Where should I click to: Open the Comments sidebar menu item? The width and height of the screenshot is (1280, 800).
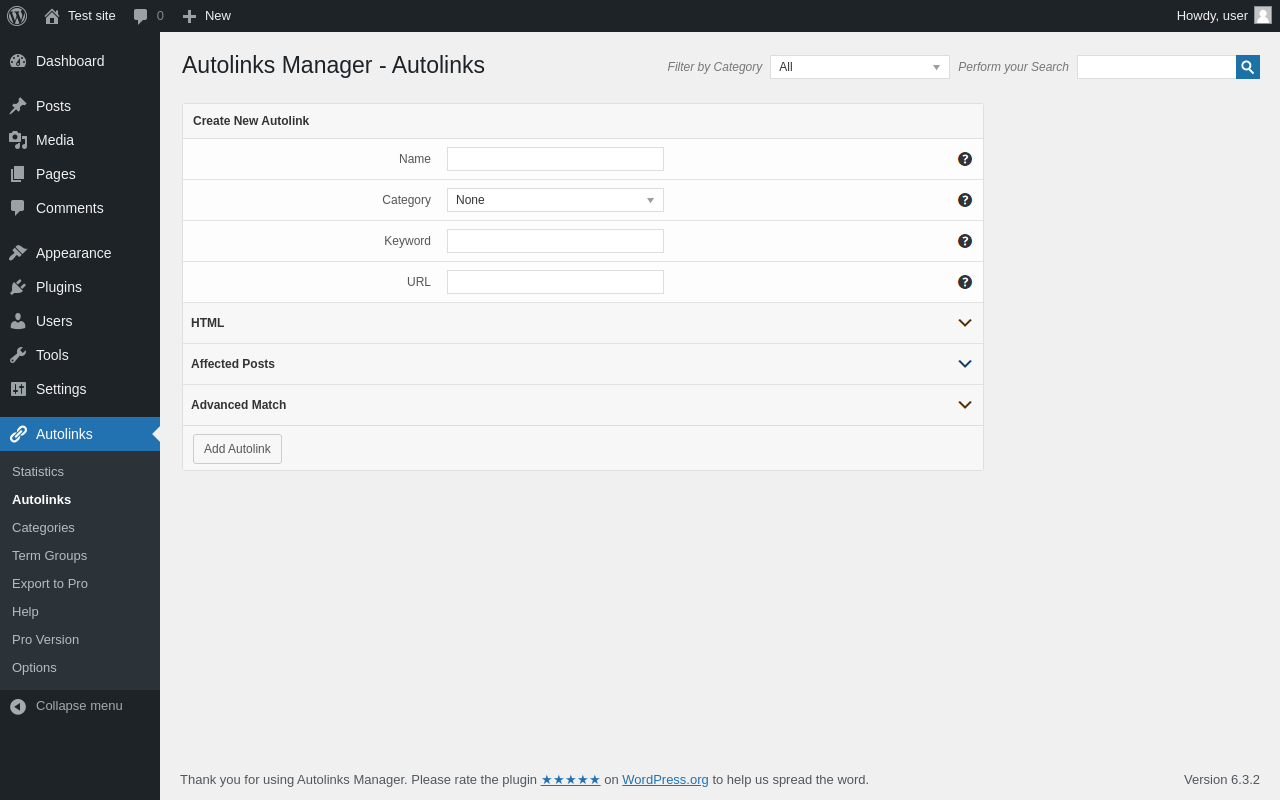pos(80,208)
